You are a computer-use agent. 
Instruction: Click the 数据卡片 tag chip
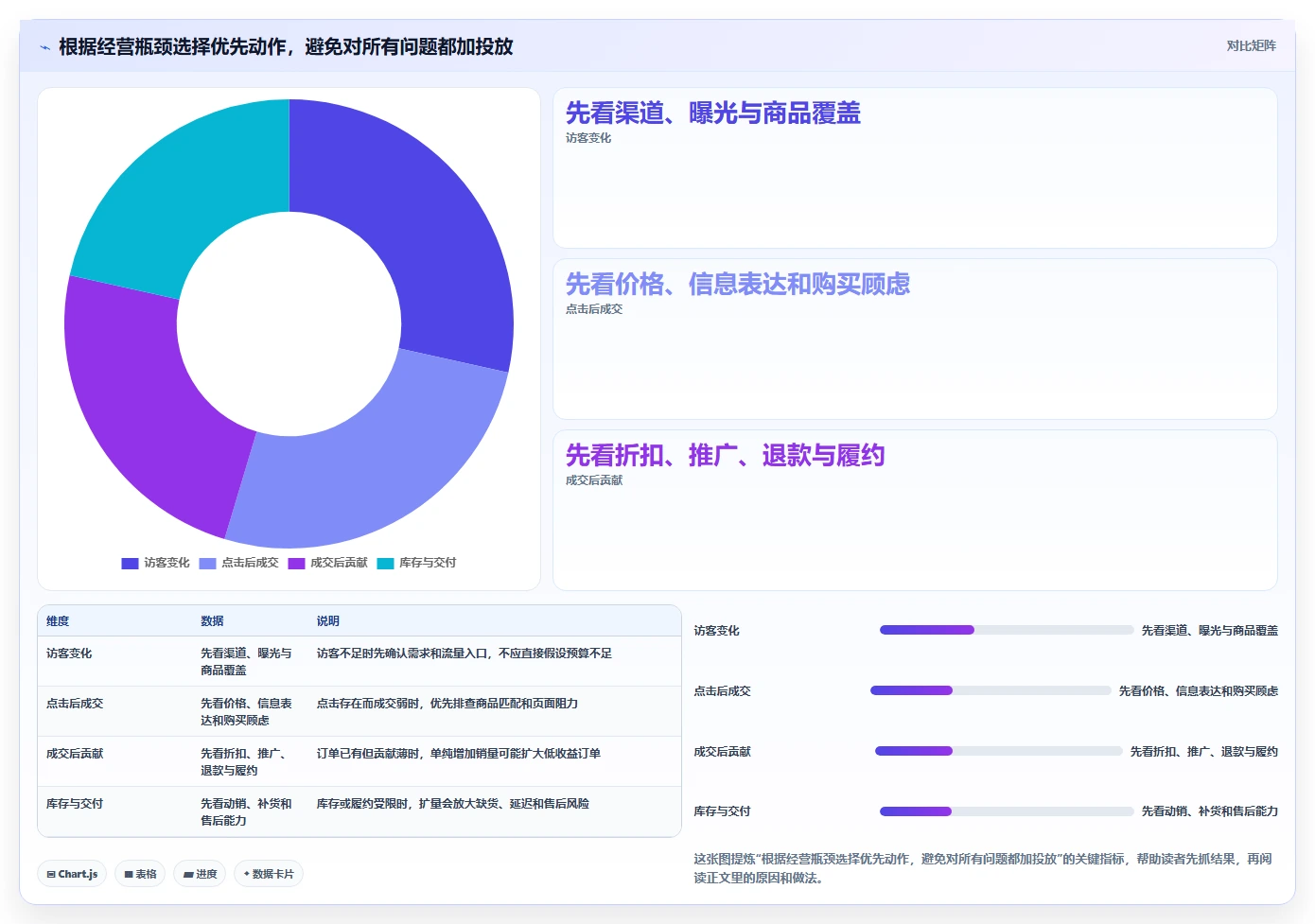click(x=269, y=874)
